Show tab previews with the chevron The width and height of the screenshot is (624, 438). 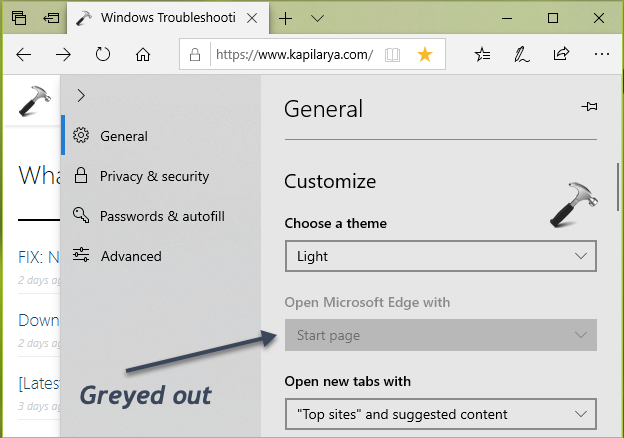tap(317, 18)
